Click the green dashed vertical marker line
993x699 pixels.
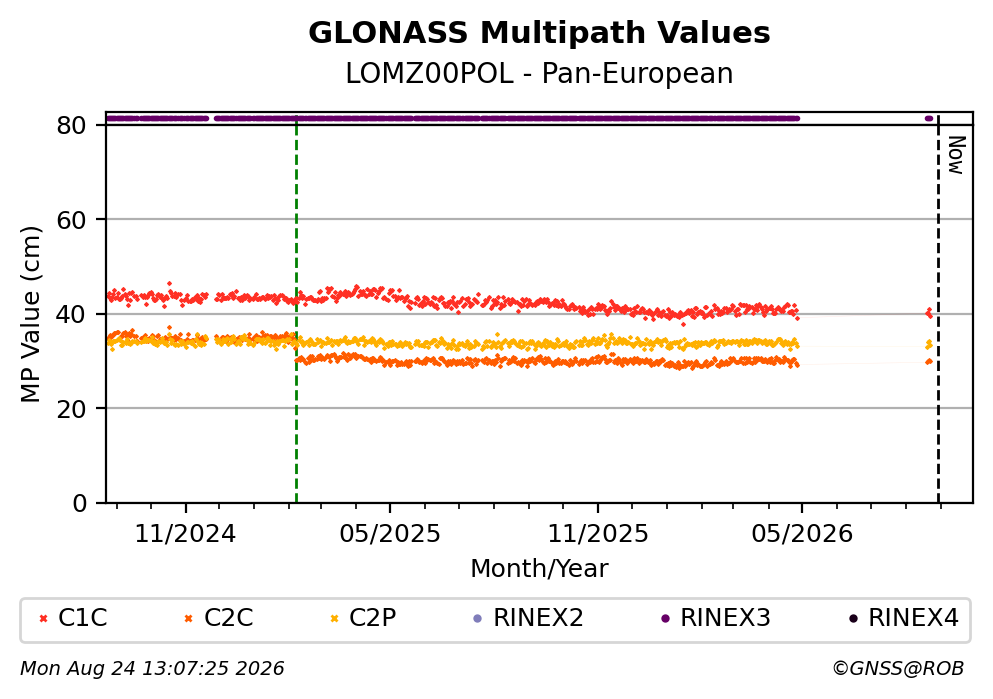point(296,310)
